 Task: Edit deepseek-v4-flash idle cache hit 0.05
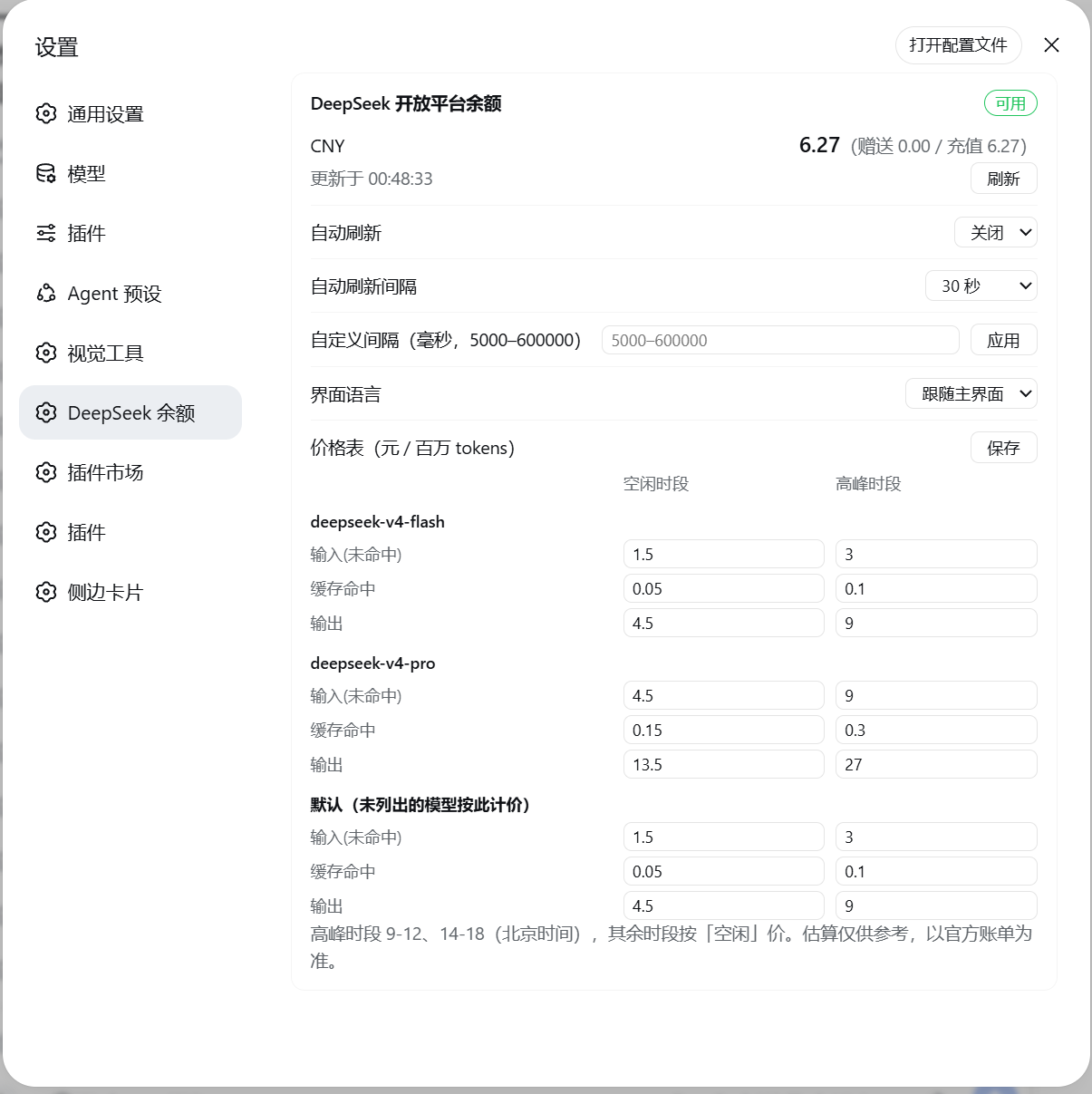pos(724,588)
